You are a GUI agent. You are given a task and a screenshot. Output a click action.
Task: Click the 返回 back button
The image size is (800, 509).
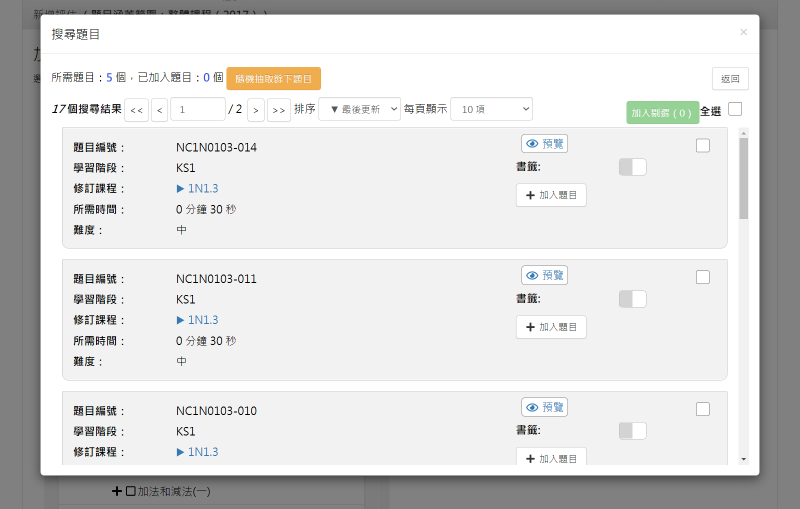coord(730,79)
